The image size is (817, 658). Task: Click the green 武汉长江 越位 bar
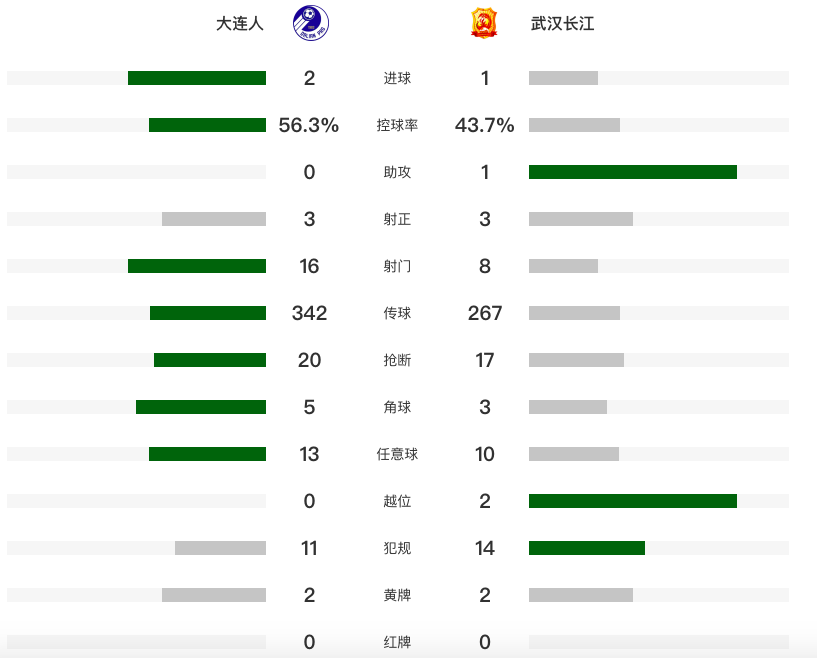633,501
